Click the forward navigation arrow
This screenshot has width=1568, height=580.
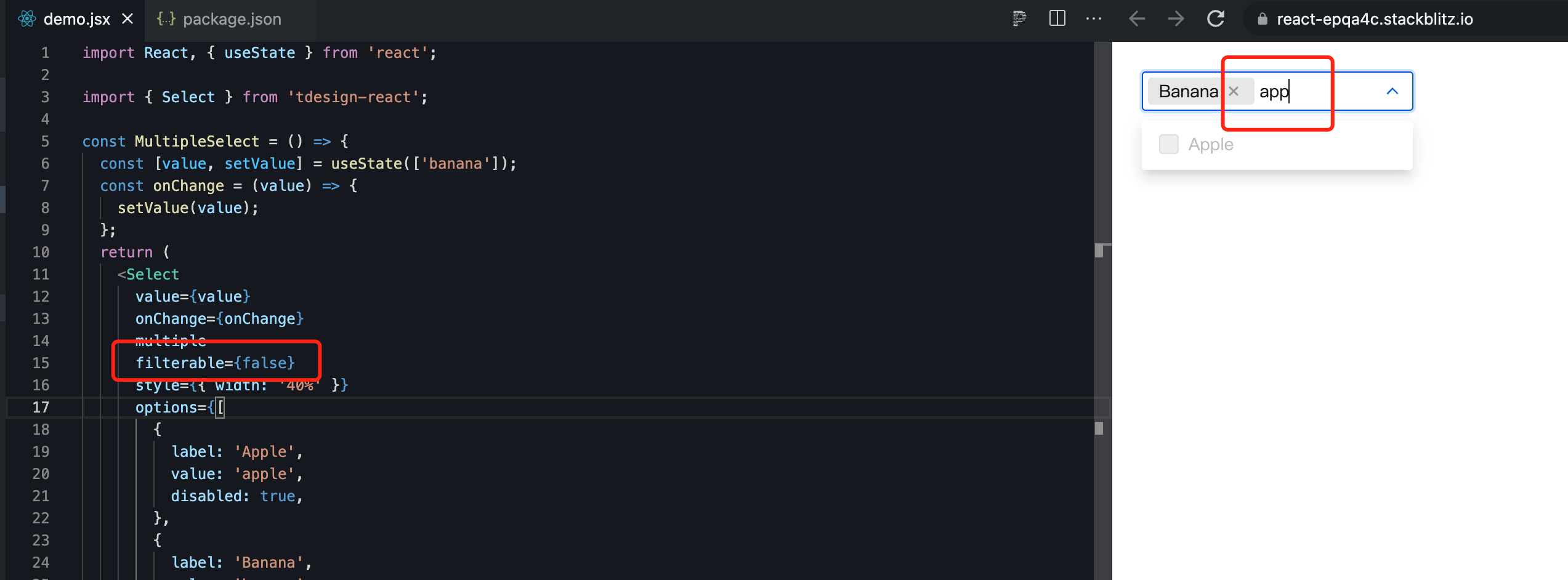point(1176,18)
